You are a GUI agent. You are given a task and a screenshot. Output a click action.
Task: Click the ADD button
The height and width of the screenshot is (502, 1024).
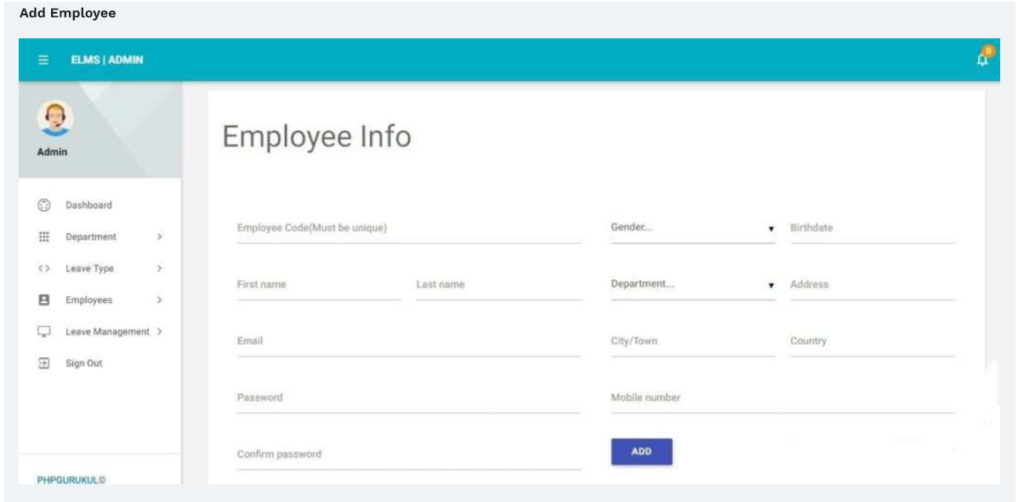click(x=641, y=452)
